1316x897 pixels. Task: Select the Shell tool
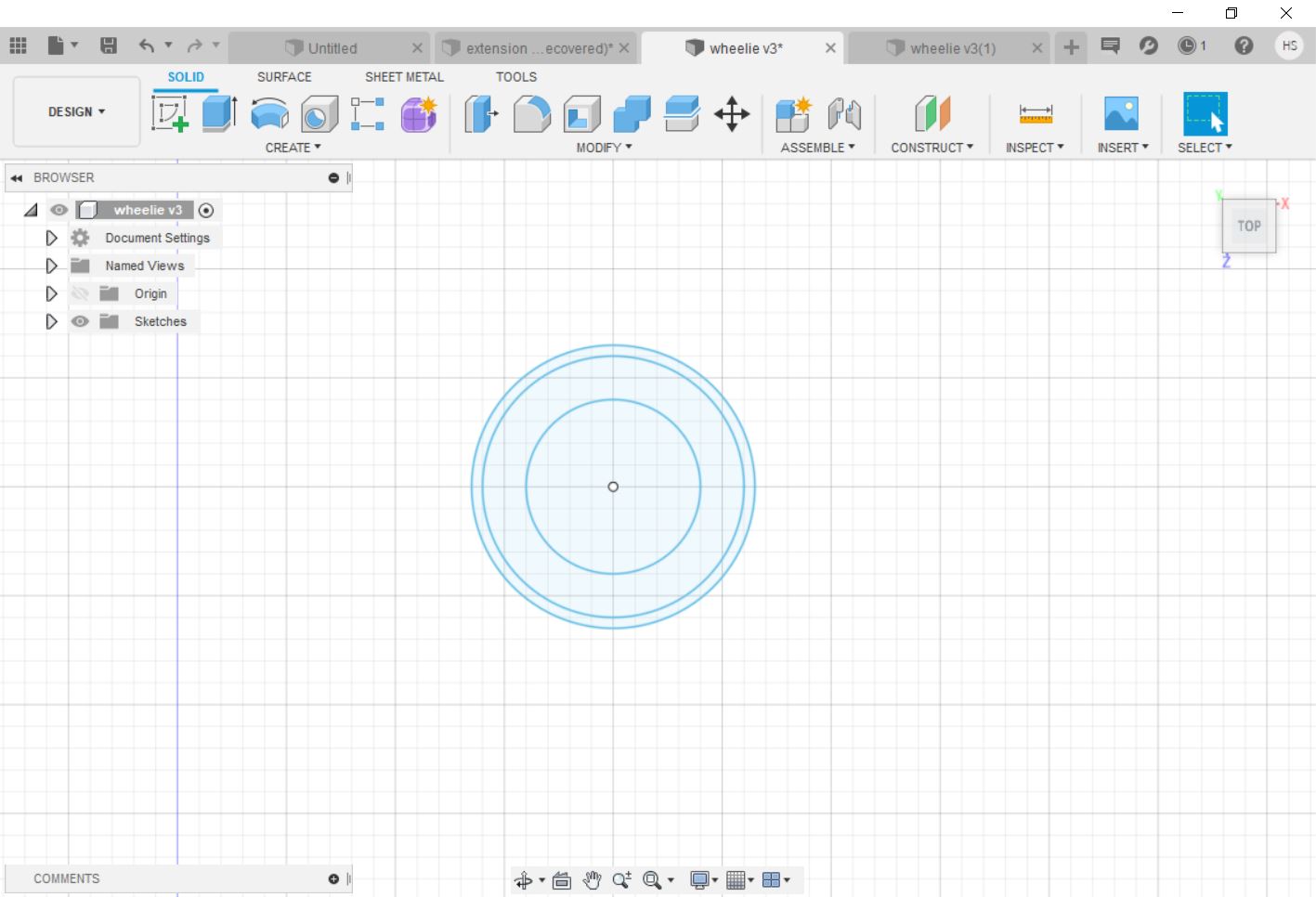[x=582, y=113]
